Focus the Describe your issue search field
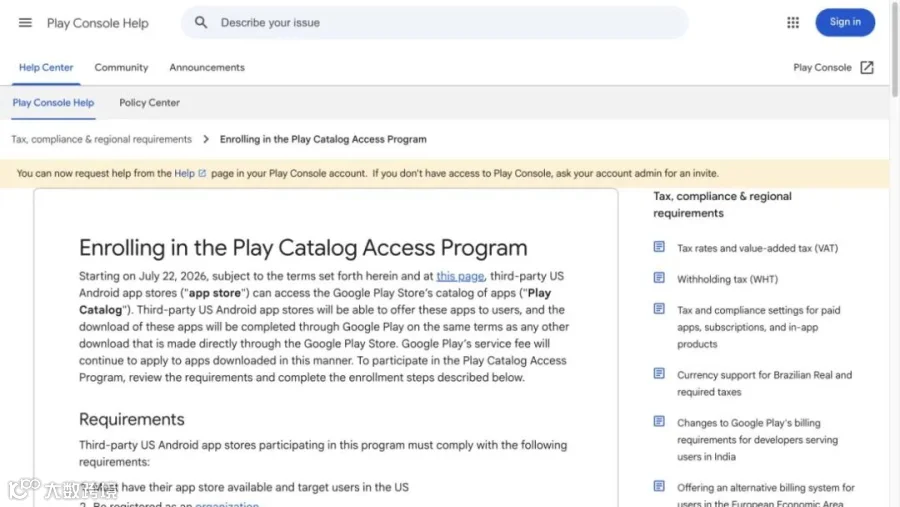The width and height of the screenshot is (900, 507). coord(435,22)
